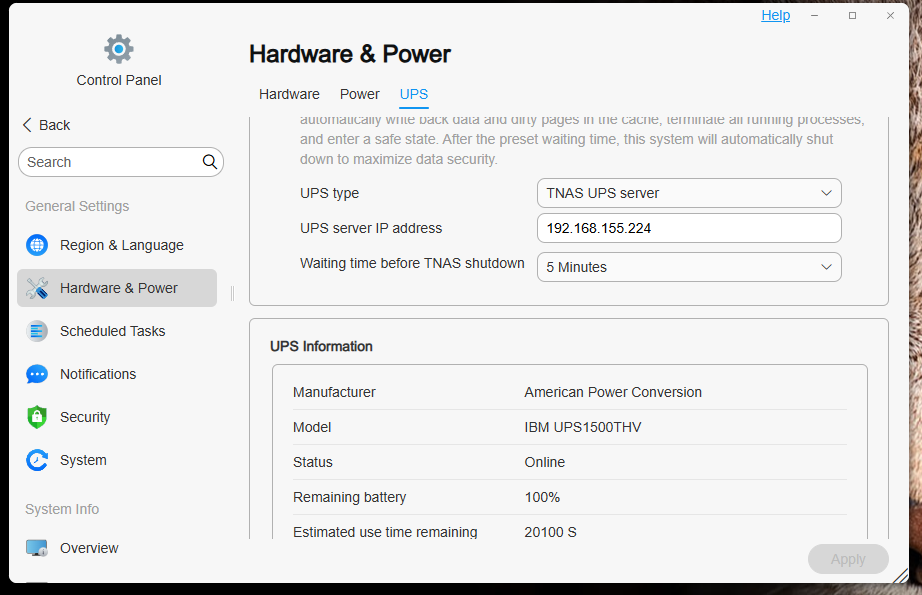
Task: Click the 'System Info' section label
Action: pos(62,509)
